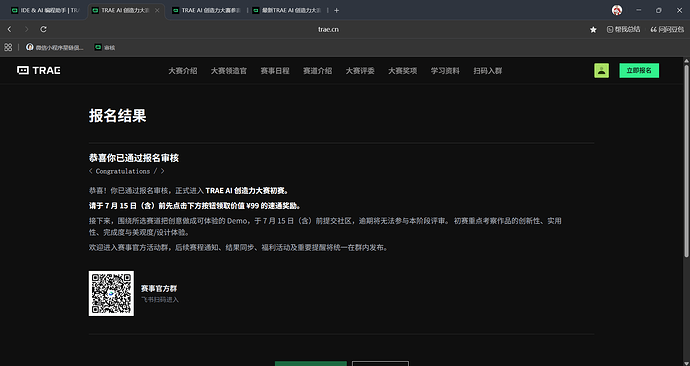690x366 pixels.
Task: Click the 恭喜你已通过报名审核 heading
Action: pos(134,158)
